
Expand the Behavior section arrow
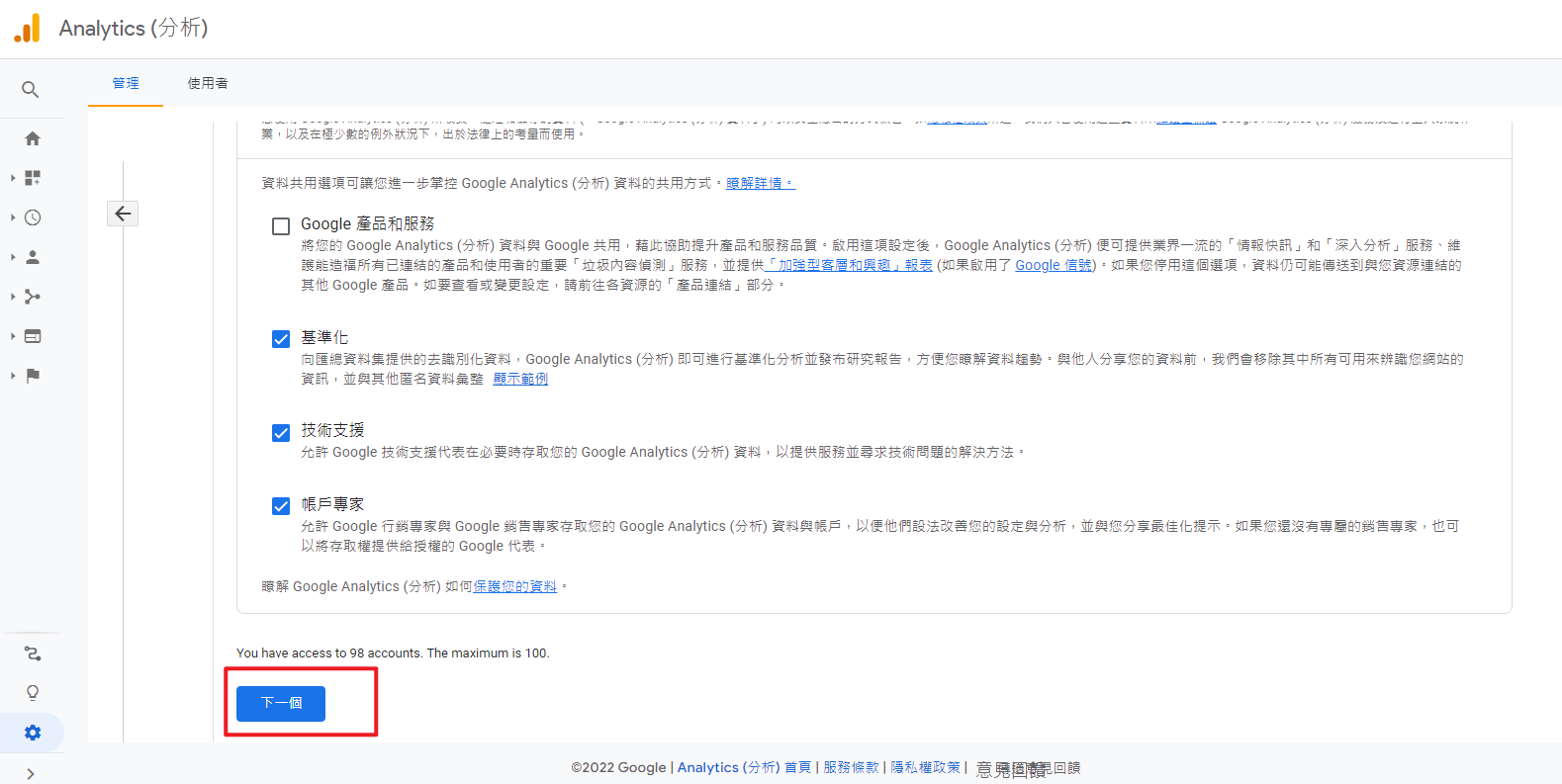(13, 336)
